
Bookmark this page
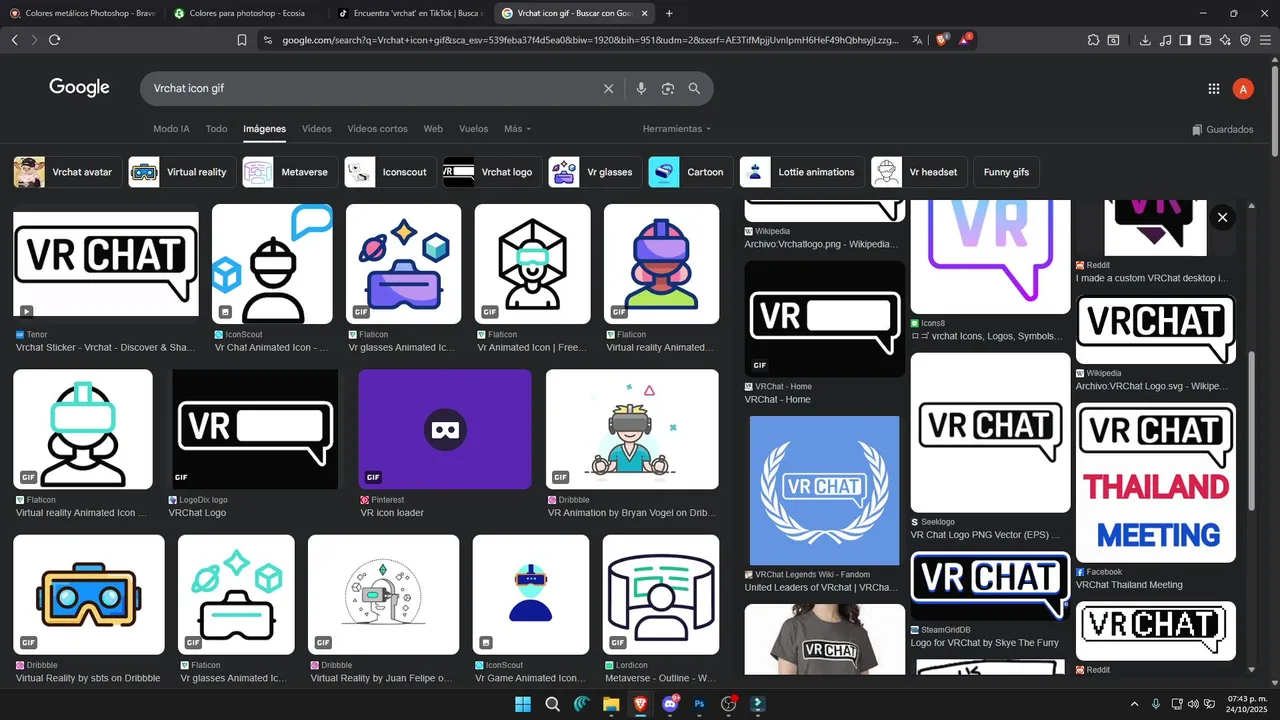coord(242,40)
